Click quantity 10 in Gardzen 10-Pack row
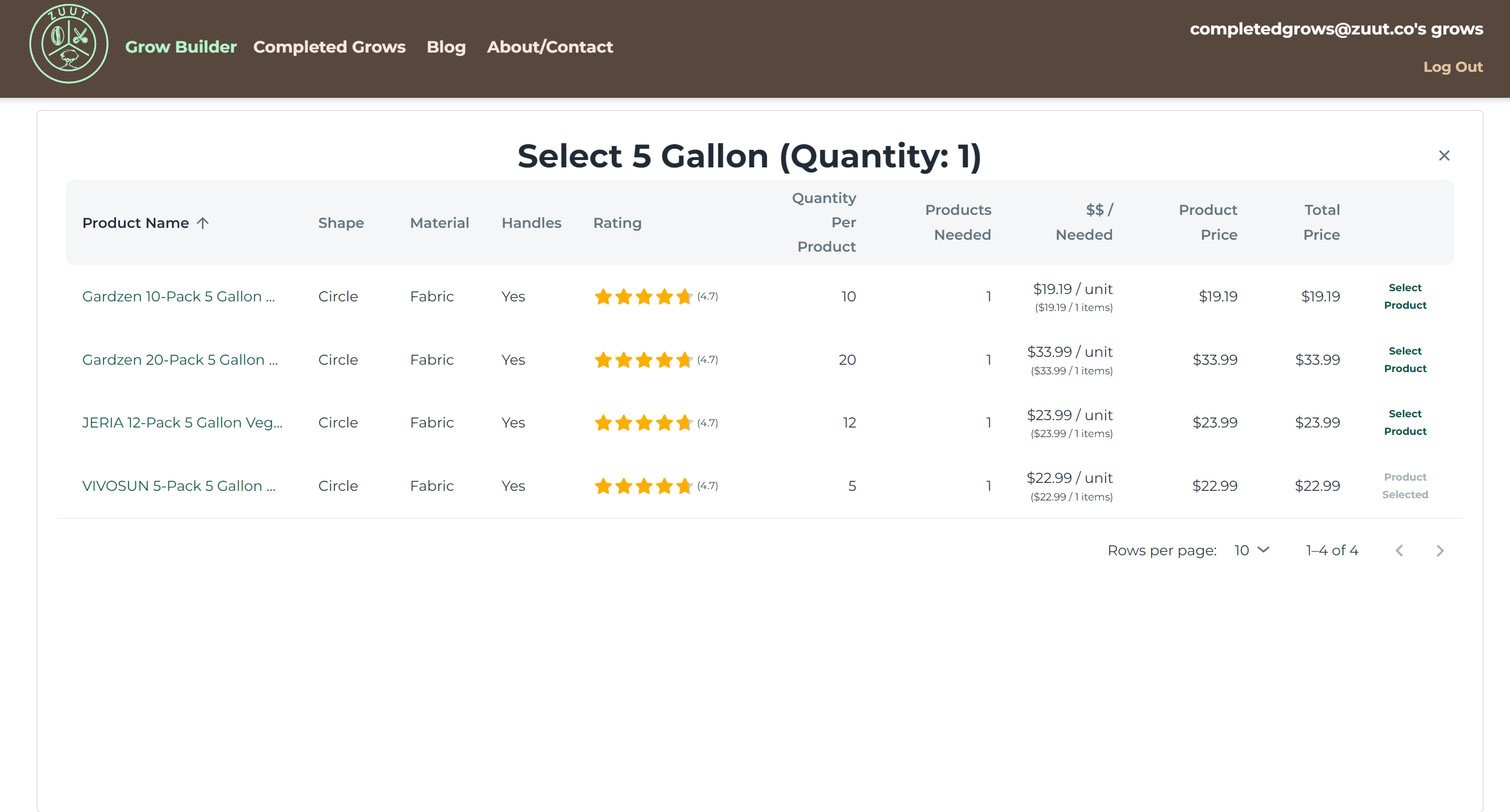 coord(849,296)
